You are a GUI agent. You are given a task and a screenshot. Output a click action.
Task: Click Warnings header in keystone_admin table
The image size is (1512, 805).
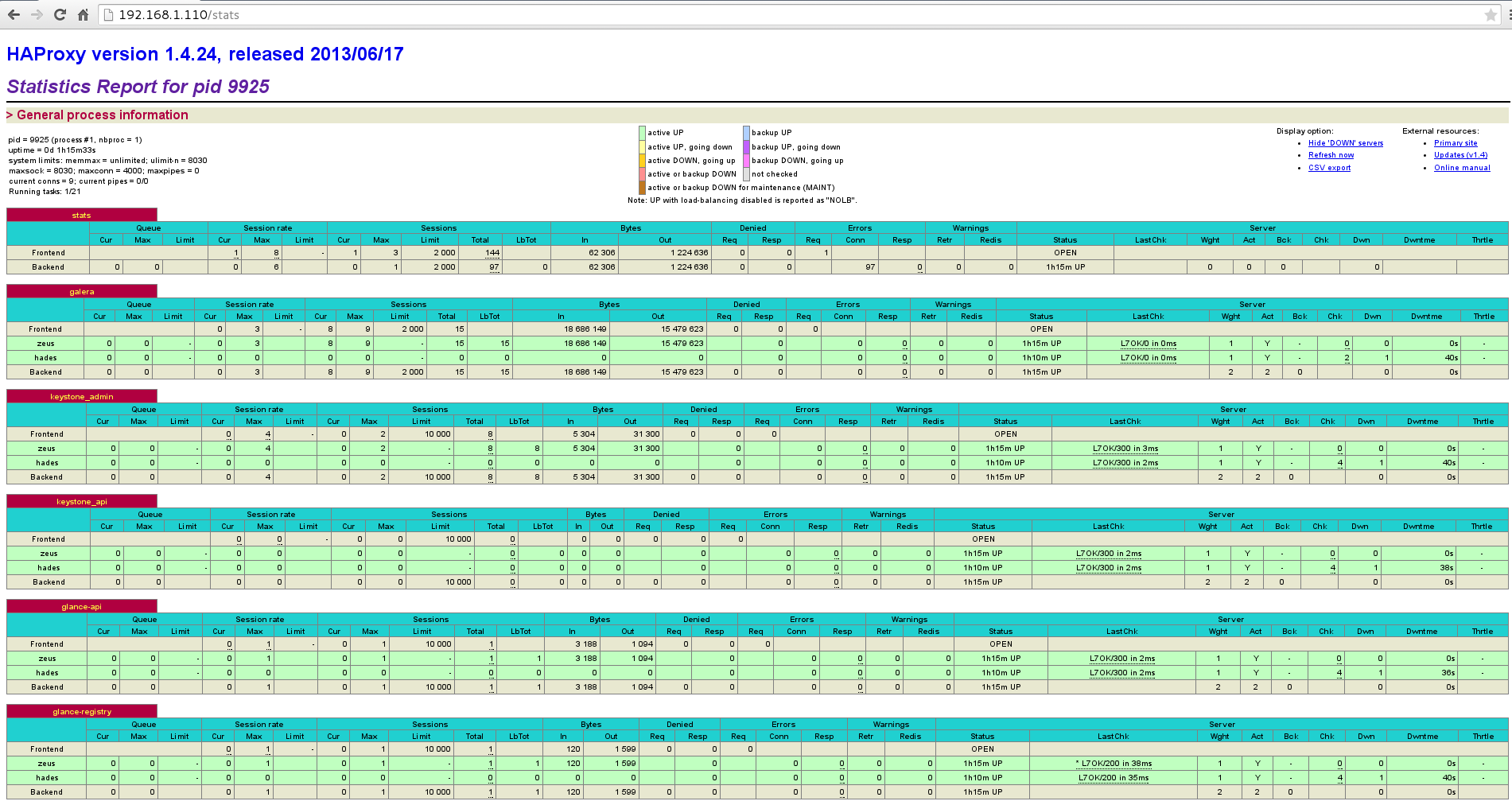click(914, 410)
